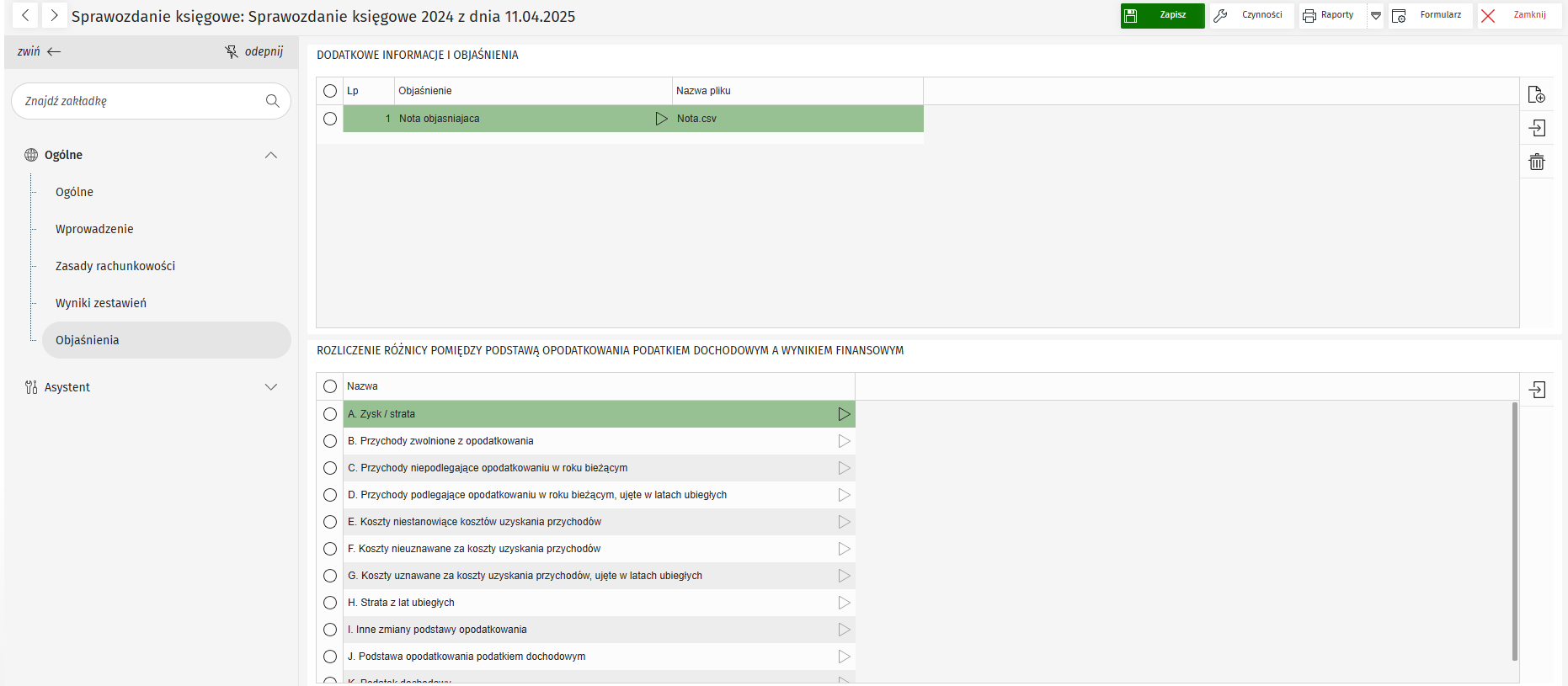Select radio for Nota objasniajaca row
This screenshot has width=1568, height=686.
click(330, 119)
